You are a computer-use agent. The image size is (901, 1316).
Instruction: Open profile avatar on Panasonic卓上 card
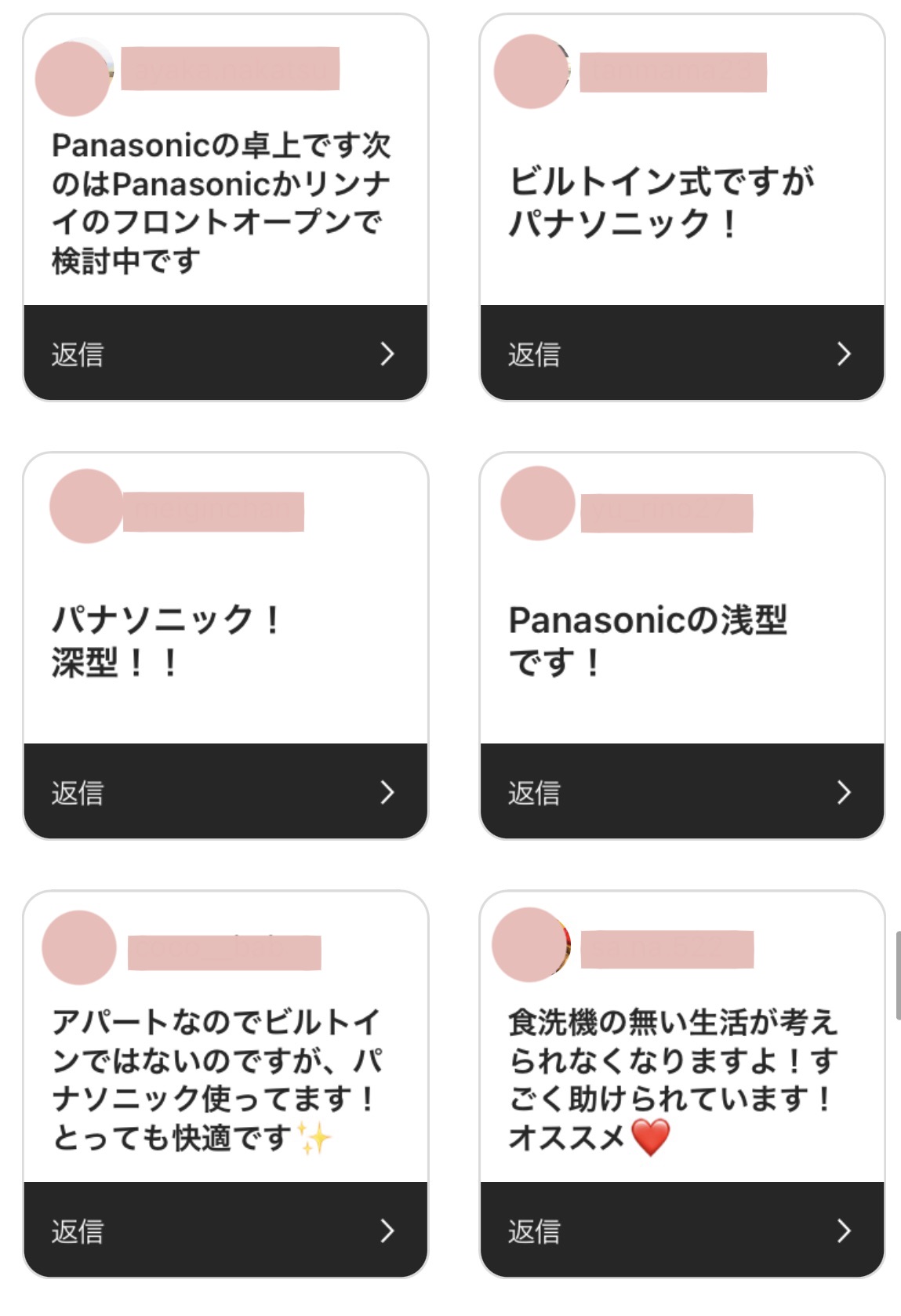pyautogui.click(x=73, y=78)
